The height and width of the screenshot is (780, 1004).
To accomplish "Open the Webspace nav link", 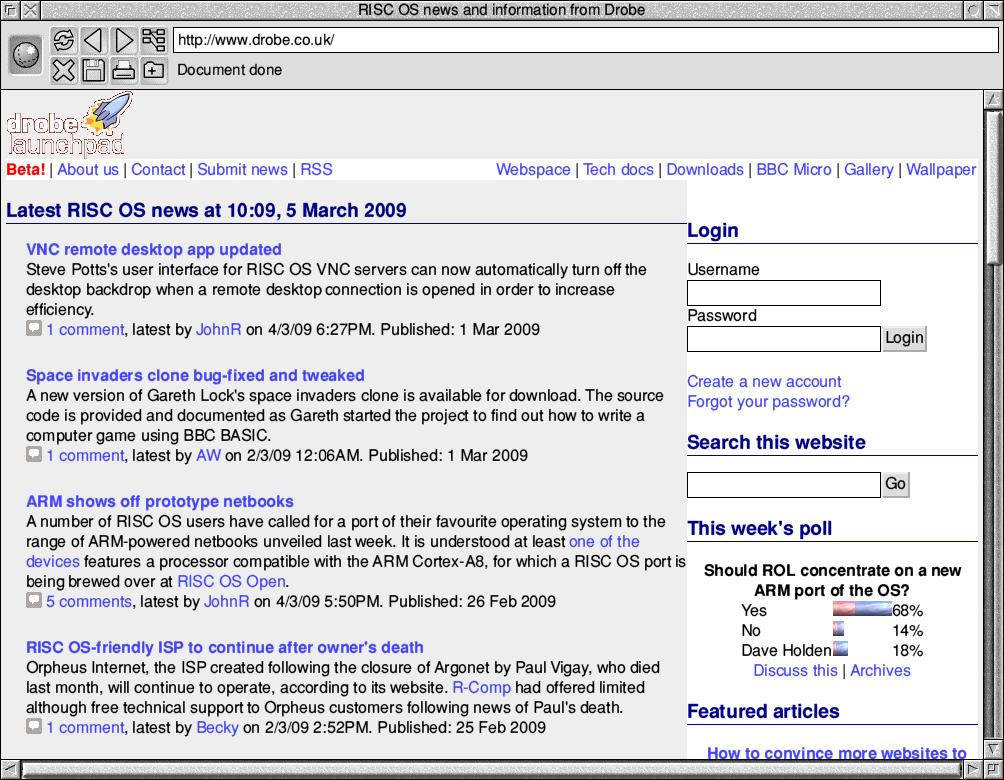I will (533, 170).
